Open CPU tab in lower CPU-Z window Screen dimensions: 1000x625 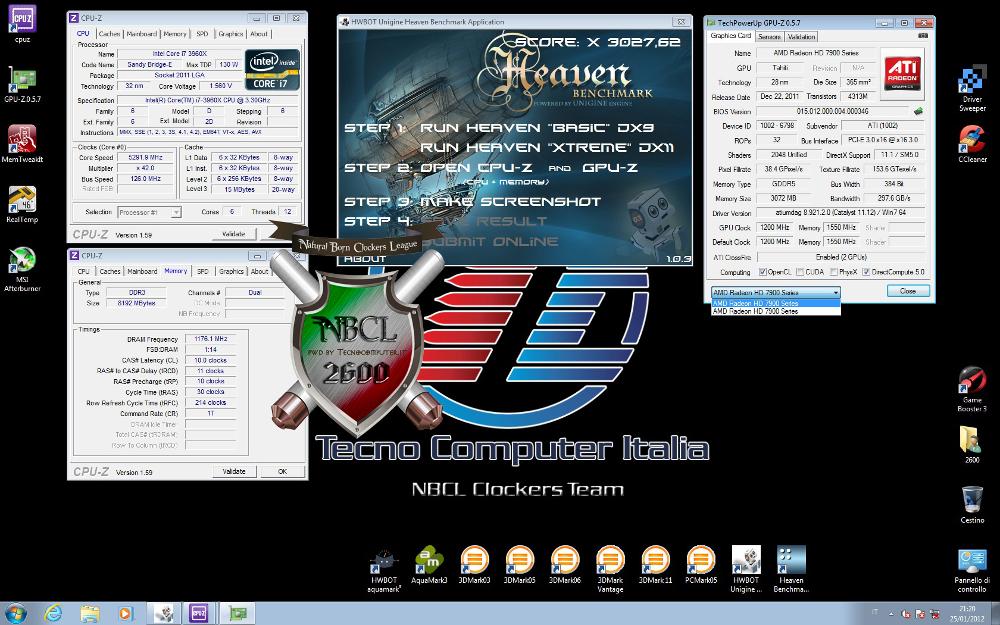[84, 271]
